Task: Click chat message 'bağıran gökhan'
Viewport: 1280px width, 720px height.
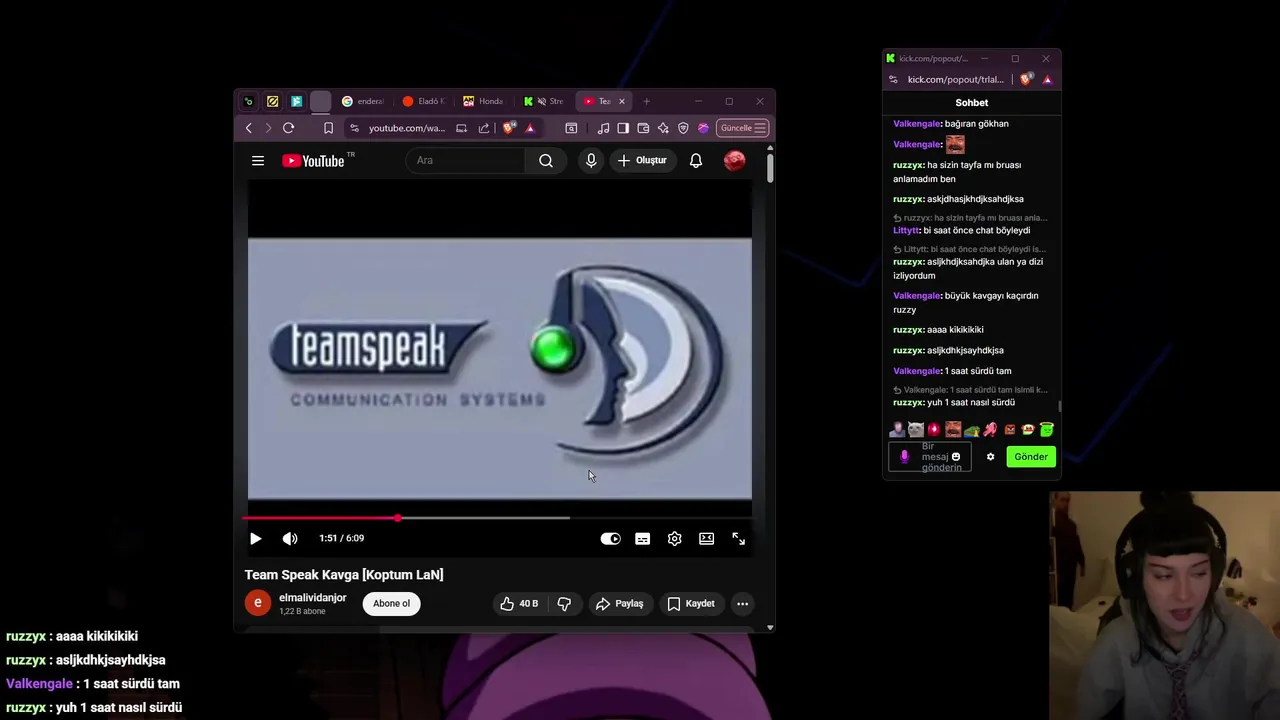Action: (x=977, y=123)
